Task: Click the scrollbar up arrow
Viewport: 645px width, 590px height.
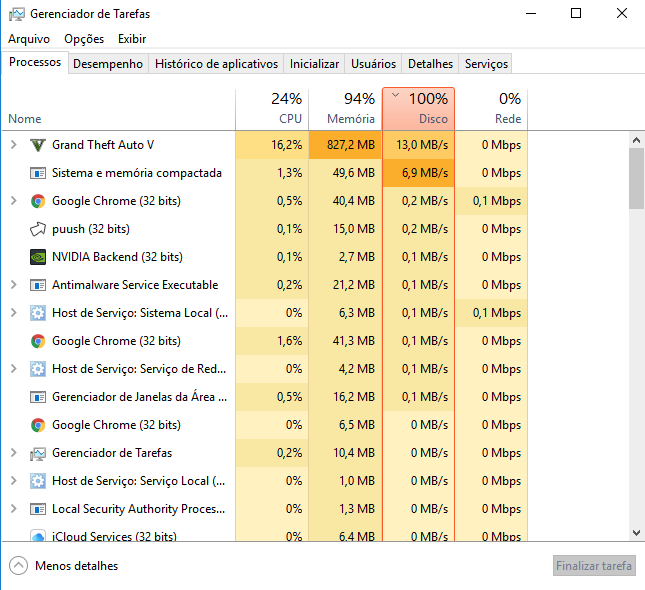Action: pos(636,140)
